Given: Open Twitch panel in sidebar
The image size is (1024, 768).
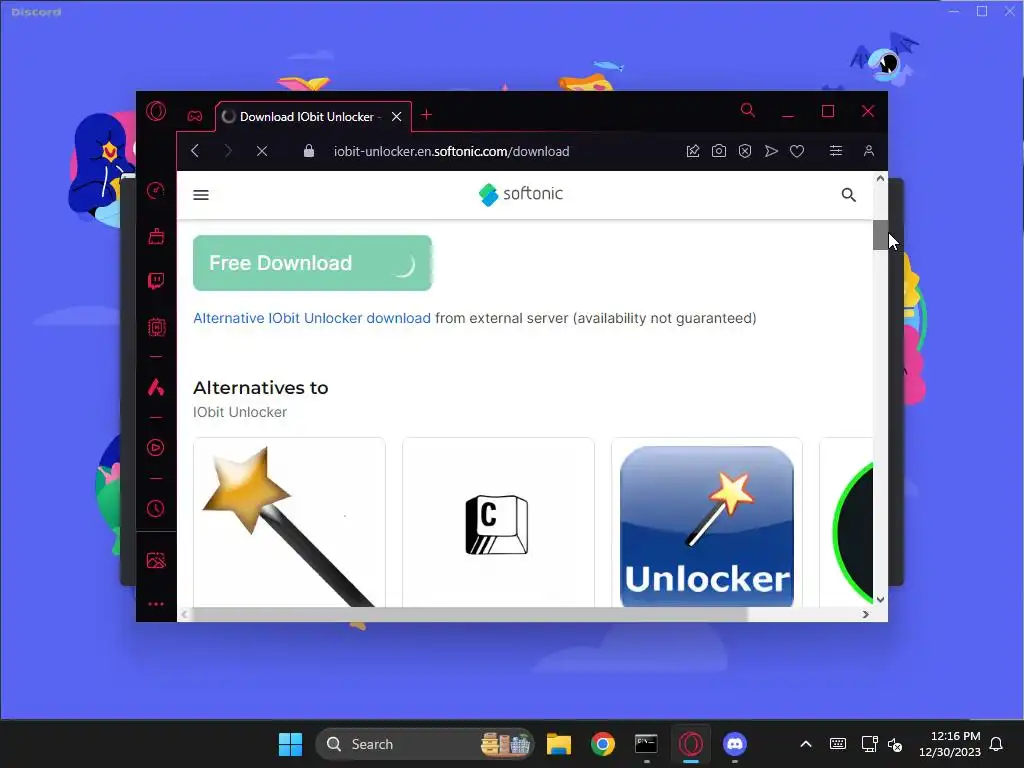Looking at the screenshot, I should (155, 281).
